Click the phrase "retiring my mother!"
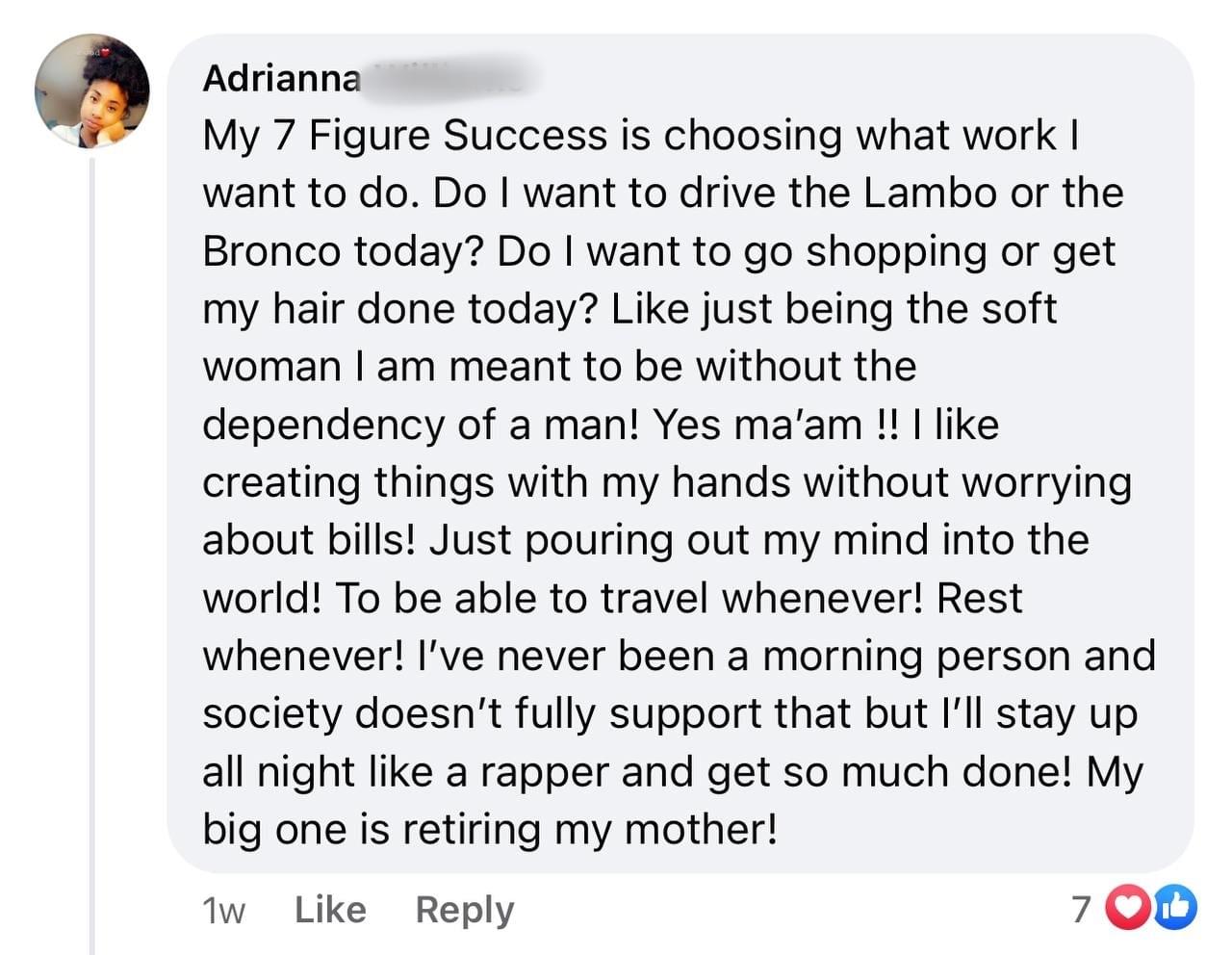This screenshot has width=1232, height=955. click(x=589, y=830)
